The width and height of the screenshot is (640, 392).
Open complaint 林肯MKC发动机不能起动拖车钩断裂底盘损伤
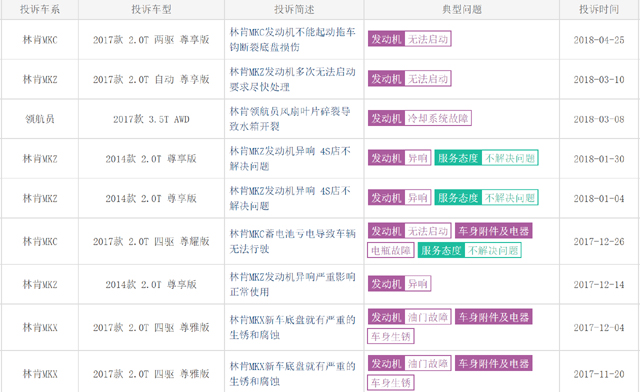pos(293,40)
